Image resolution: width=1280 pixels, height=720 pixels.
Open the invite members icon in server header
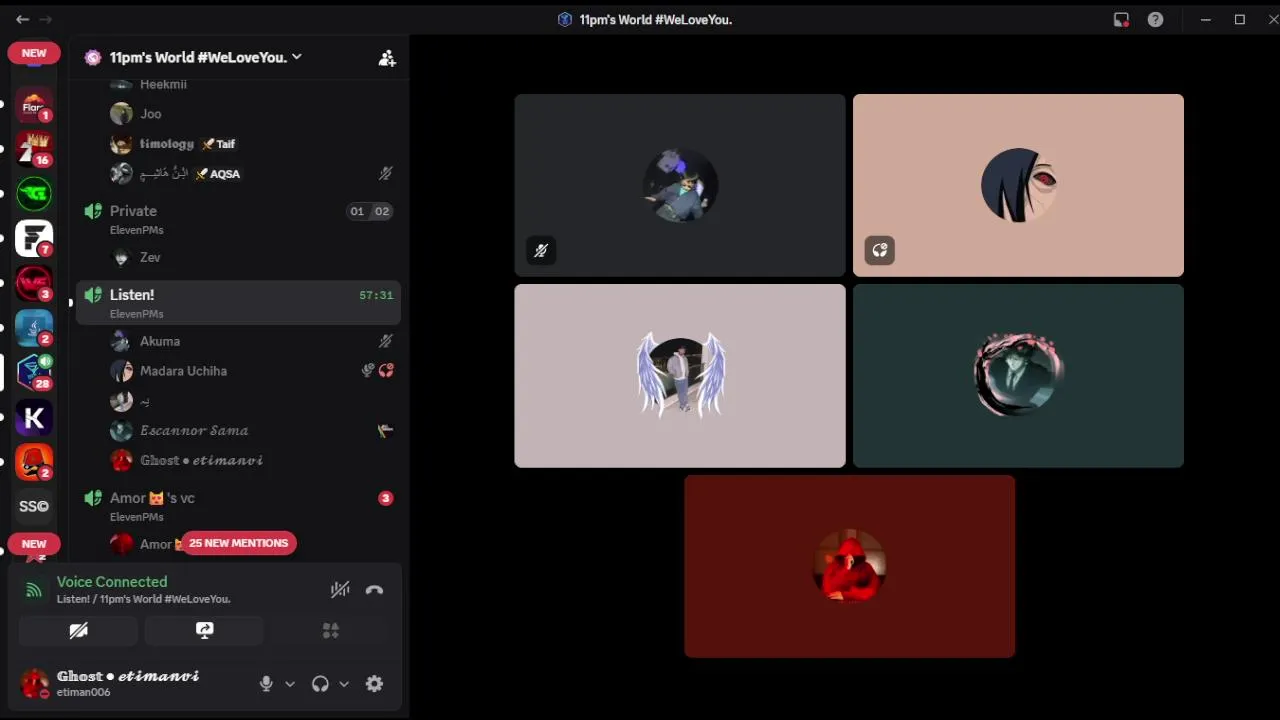pyautogui.click(x=387, y=58)
